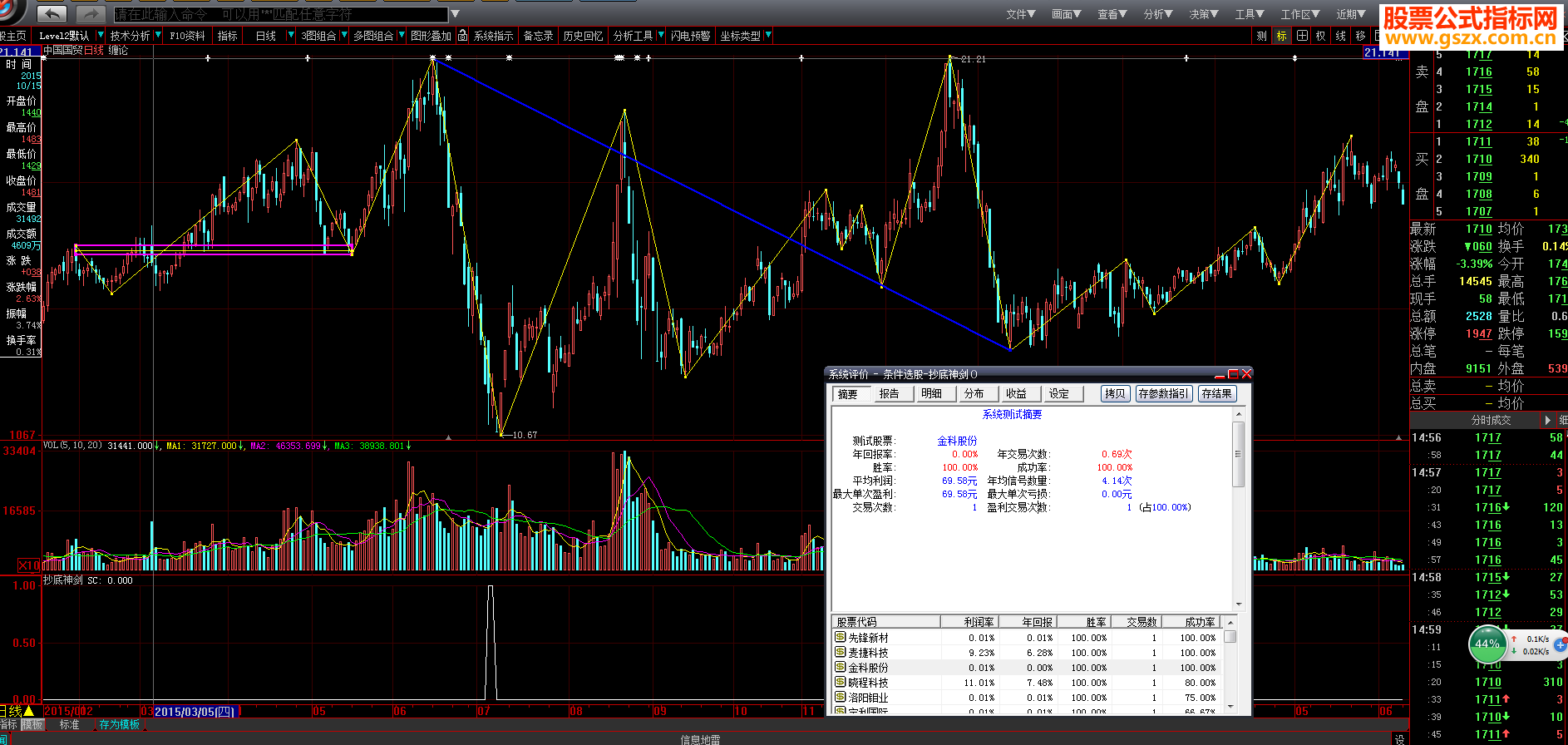Open the 文件 menu
This screenshot has width=1568, height=745.
tap(1020, 14)
